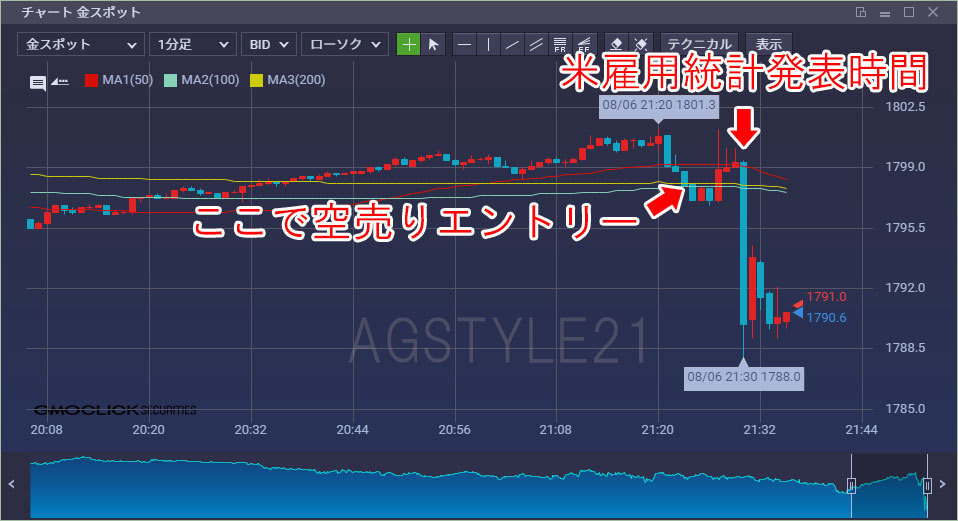
Task: Maximize the chart window
Action: click(909, 12)
